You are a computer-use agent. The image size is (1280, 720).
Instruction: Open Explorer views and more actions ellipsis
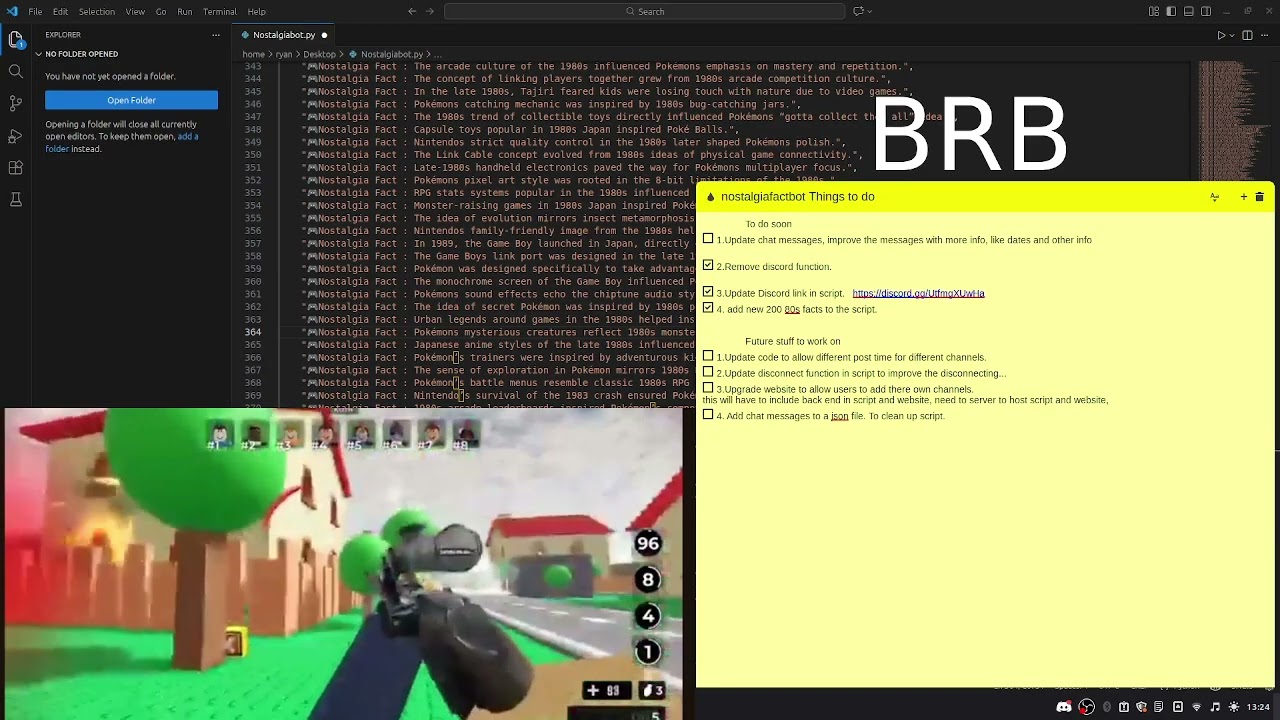click(216, 35)
